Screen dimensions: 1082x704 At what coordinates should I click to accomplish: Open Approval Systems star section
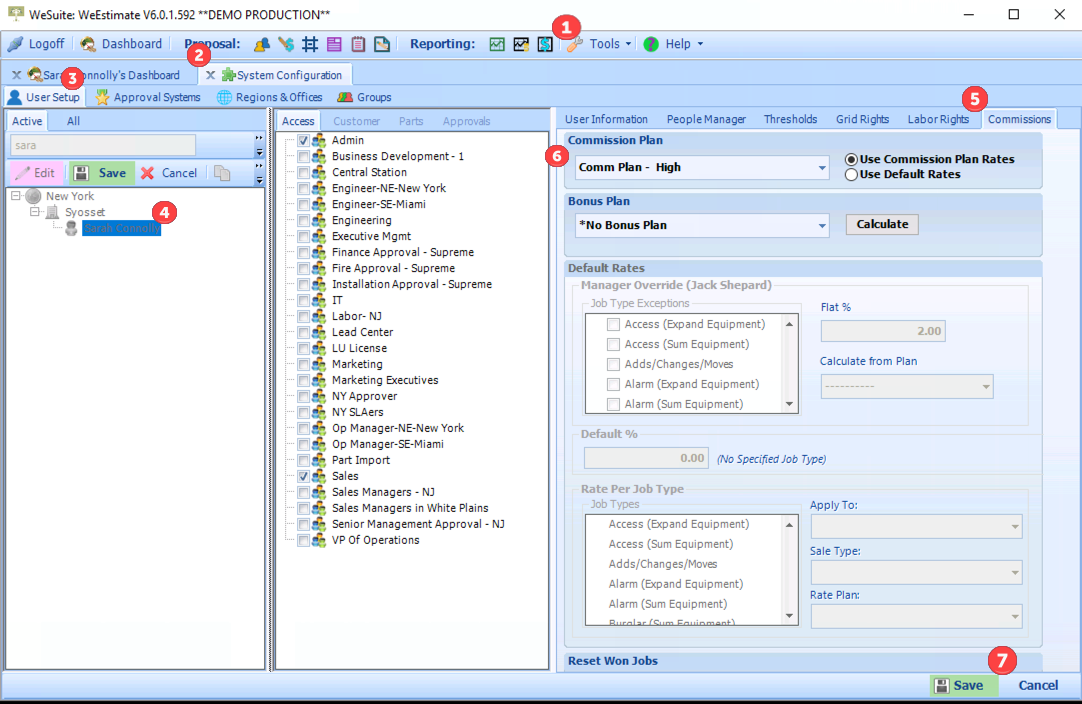[148, 97]
